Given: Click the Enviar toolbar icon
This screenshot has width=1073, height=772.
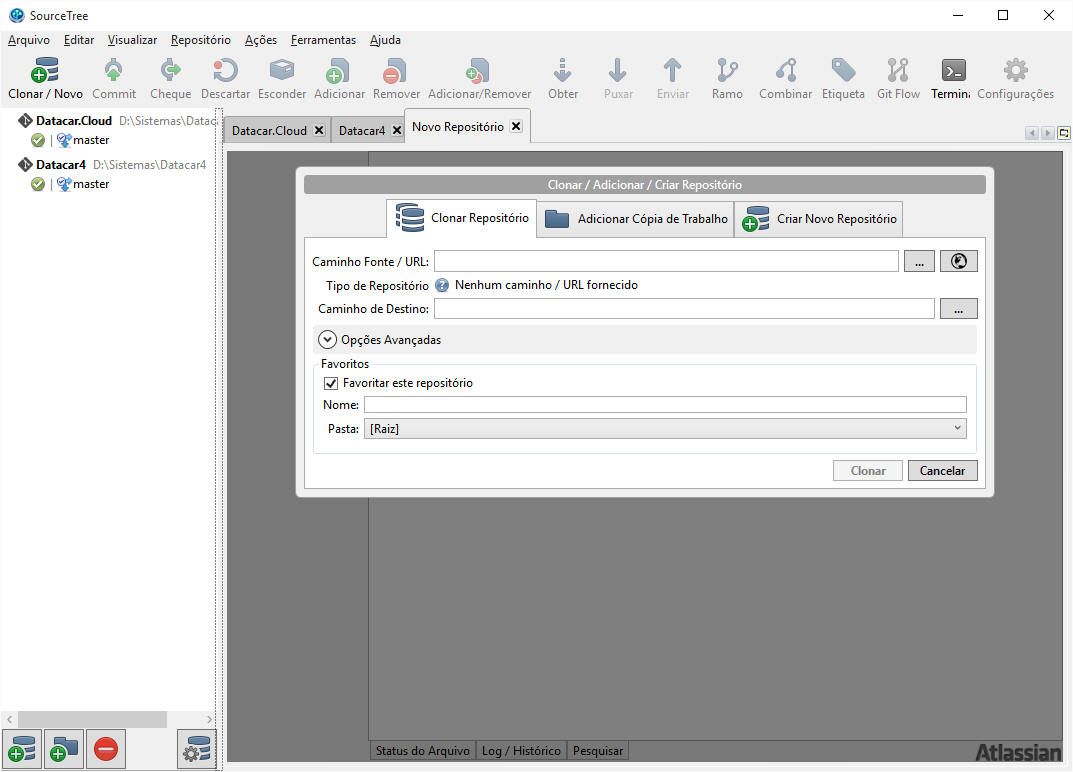Looking at the screenshot, I should coord(673,70).
